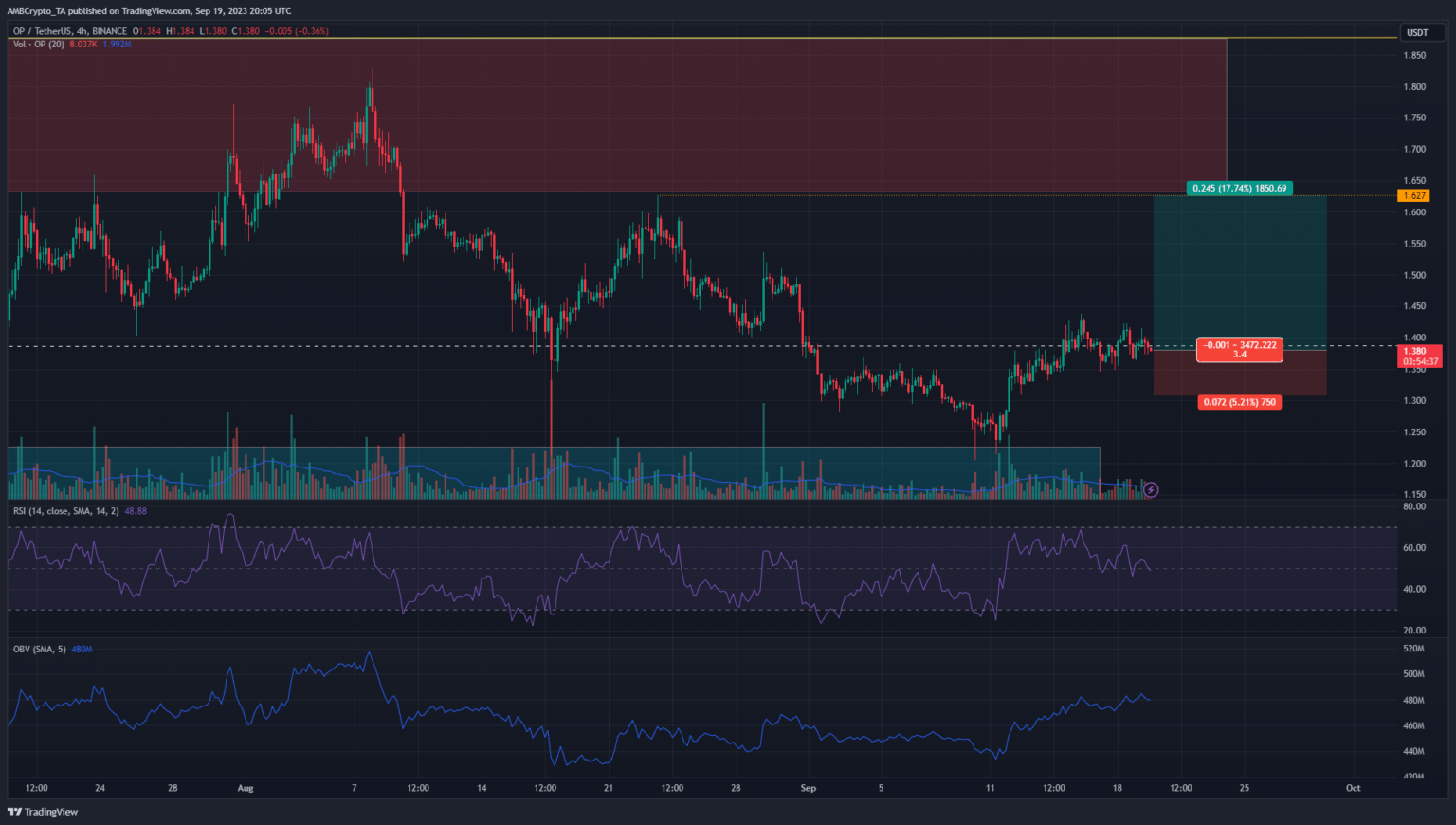This screenshot has width=1456, height=825.
Task: Click the Vol · OP (20) indicator legend
Action: click(x=38, y=45)
